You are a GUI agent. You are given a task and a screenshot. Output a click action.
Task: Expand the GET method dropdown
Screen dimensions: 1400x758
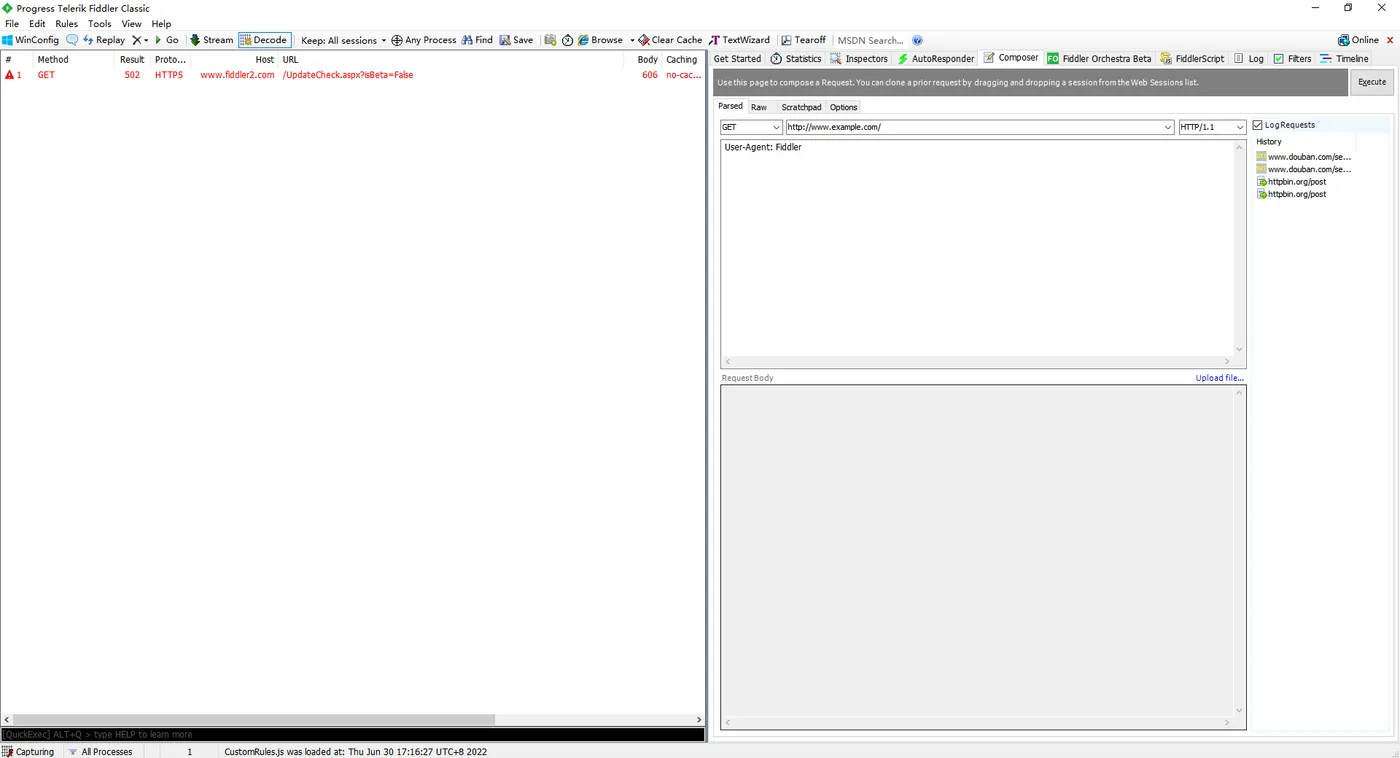pos(751,127)
